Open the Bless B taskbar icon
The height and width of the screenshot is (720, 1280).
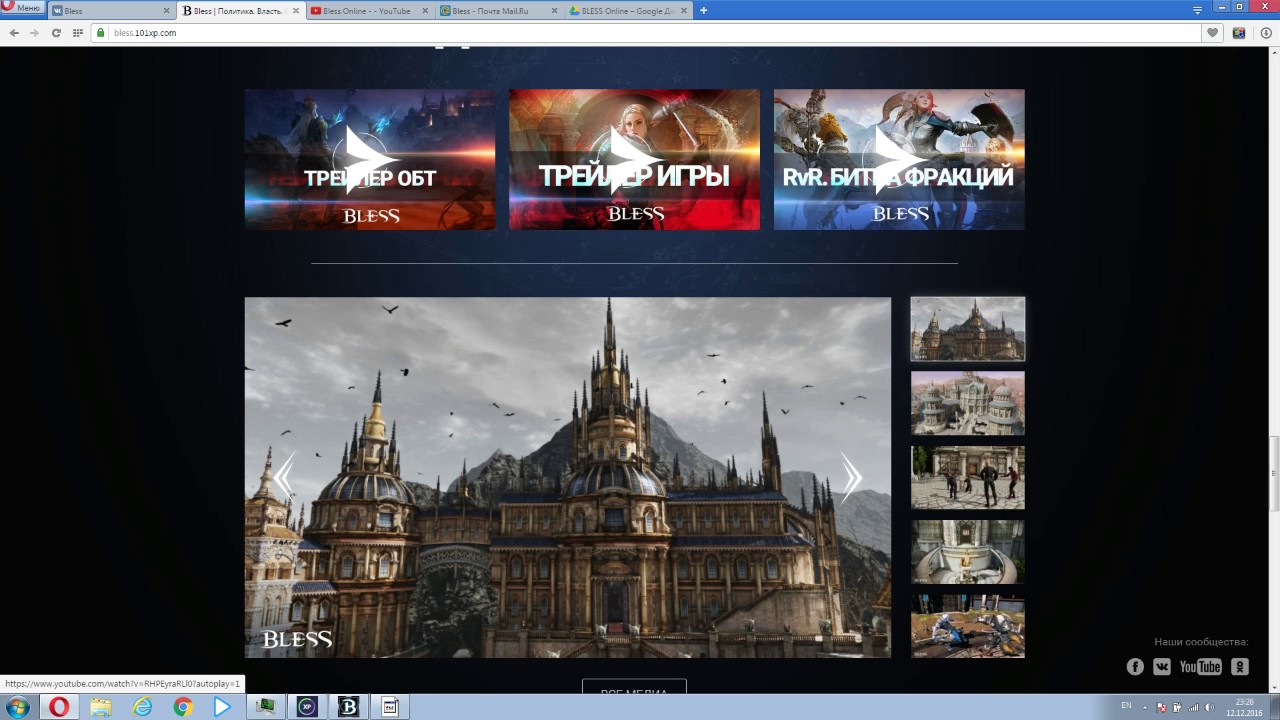348,707
